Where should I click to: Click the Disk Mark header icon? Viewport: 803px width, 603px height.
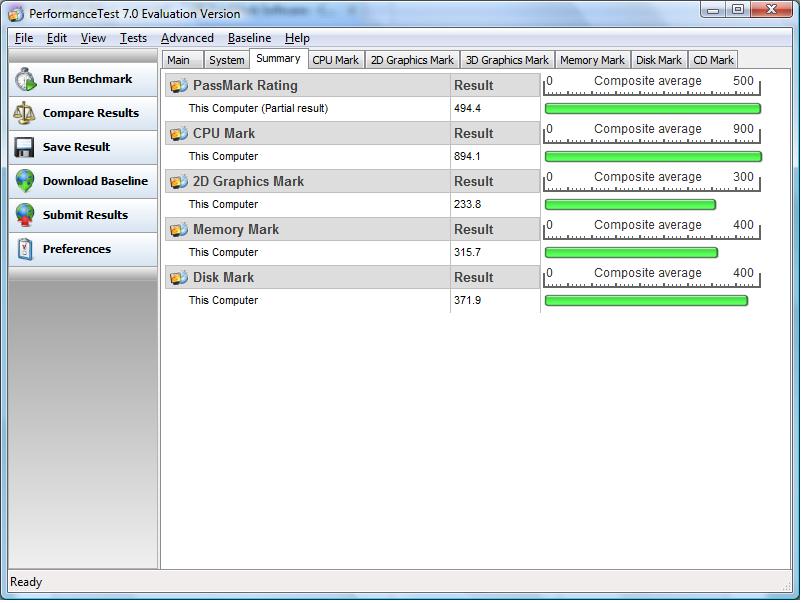coord(179,278)
